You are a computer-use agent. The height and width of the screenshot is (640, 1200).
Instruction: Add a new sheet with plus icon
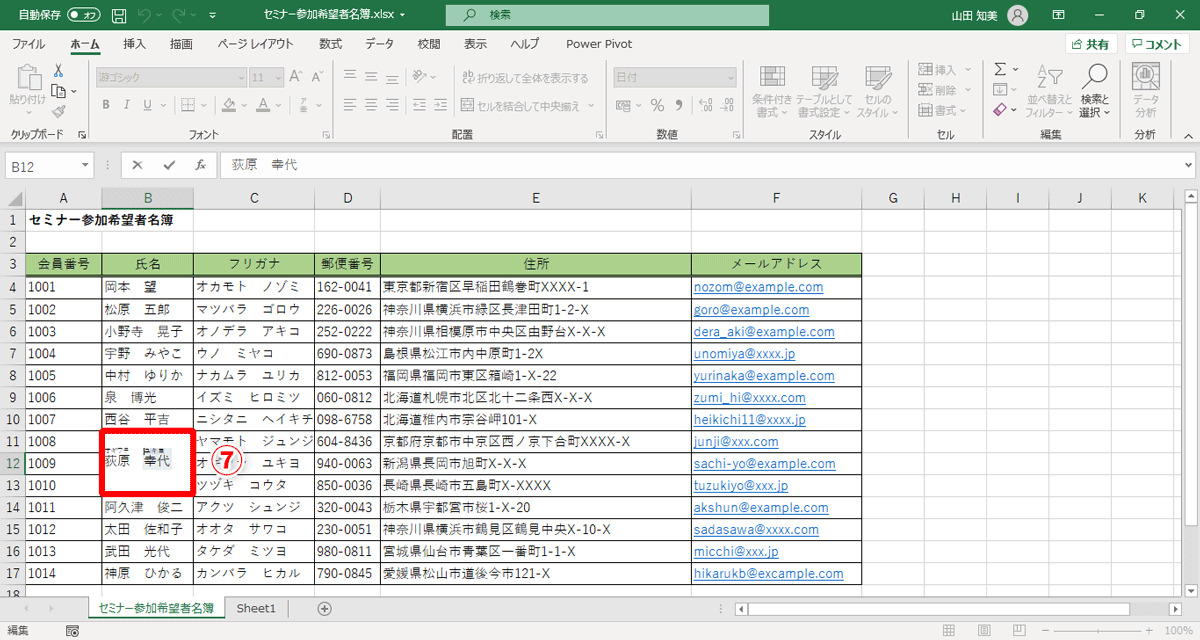click(x=324, y=608)
